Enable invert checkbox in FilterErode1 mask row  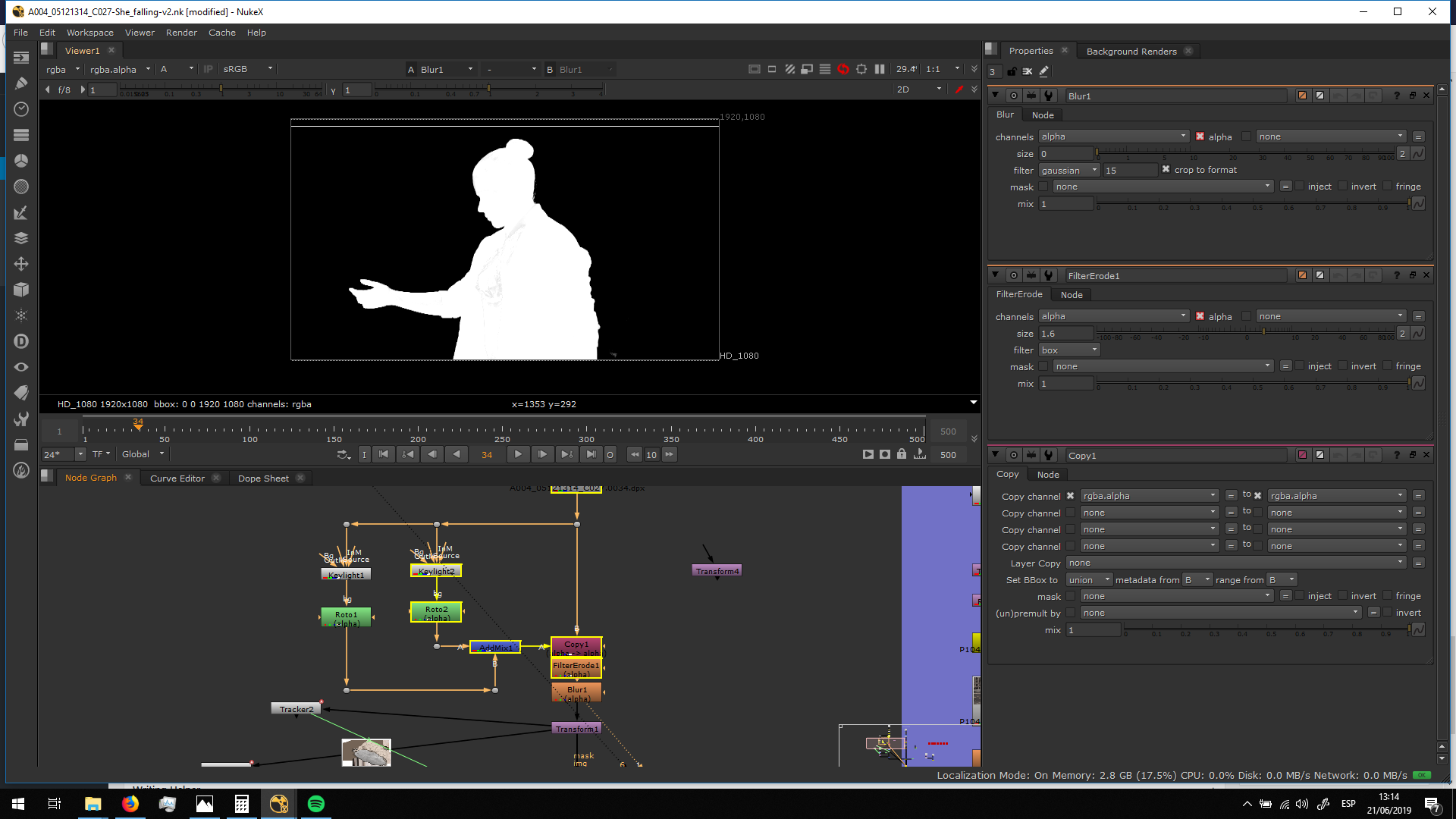point(1343,366)
